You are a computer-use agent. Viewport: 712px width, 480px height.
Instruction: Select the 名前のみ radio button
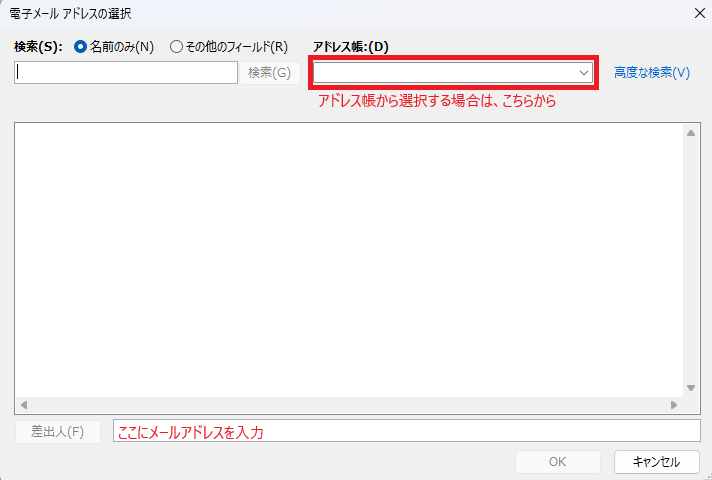81,46
